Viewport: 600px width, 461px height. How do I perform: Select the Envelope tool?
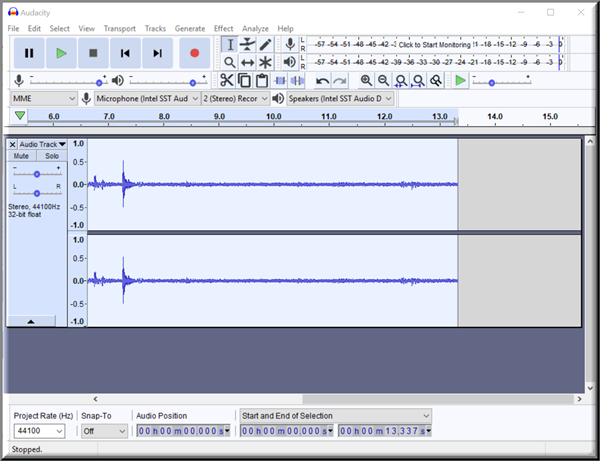coord(247,44)
